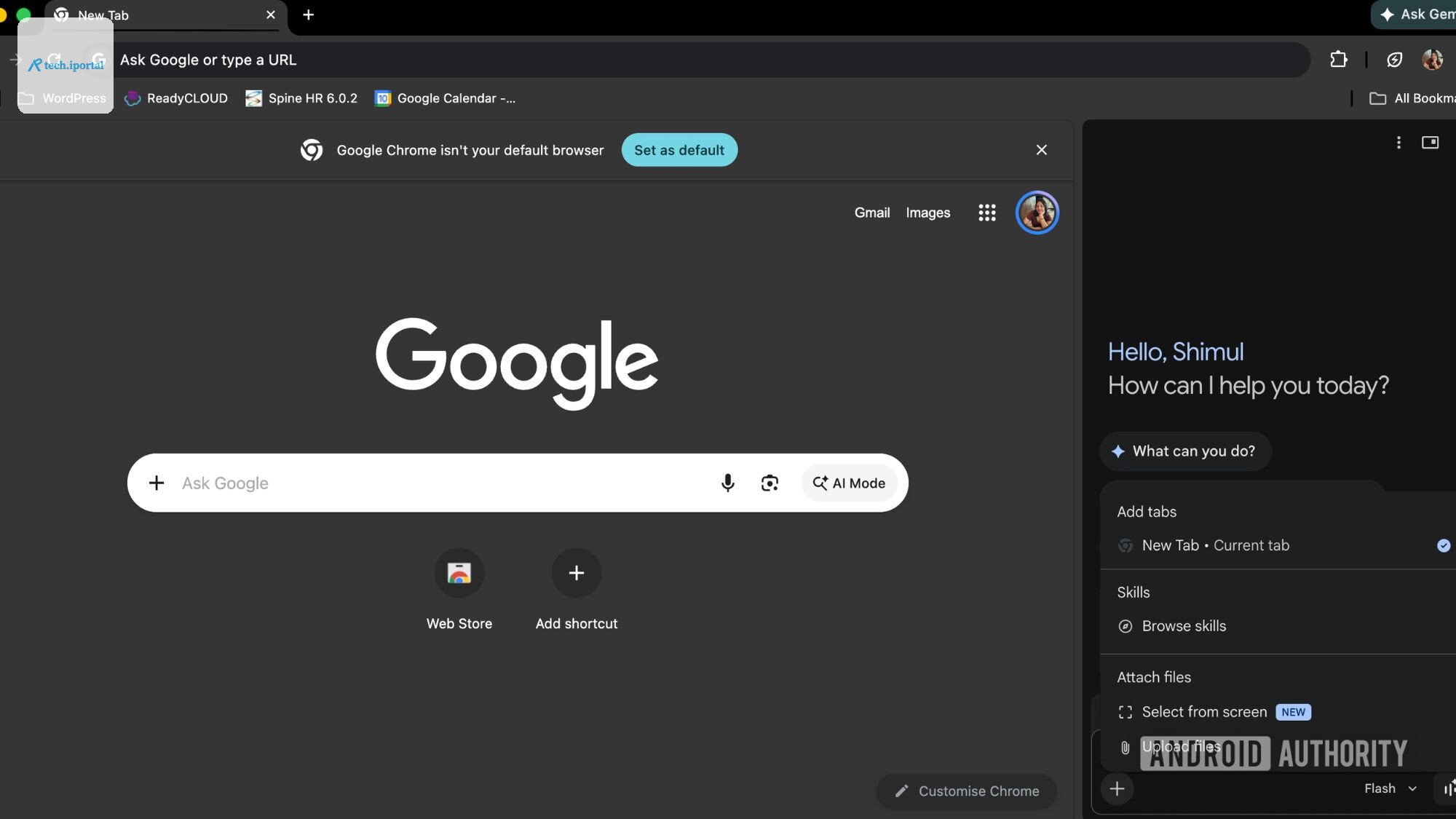The height and width of the screenshot is (819, 1456).
Task: Toggle the New Tab current tab checkmark
Action: (1443, 545)
